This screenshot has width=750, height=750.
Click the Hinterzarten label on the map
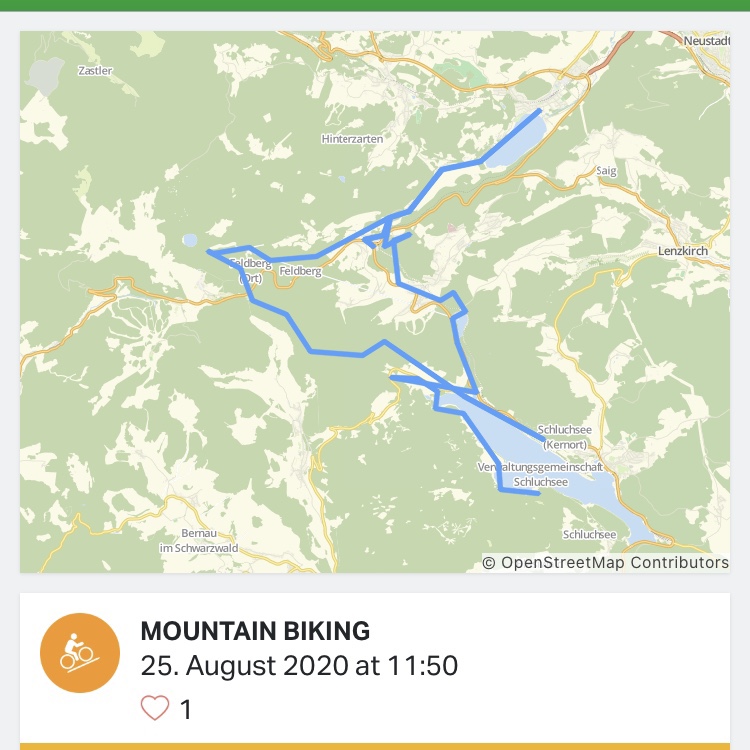[x=352, y=139]
